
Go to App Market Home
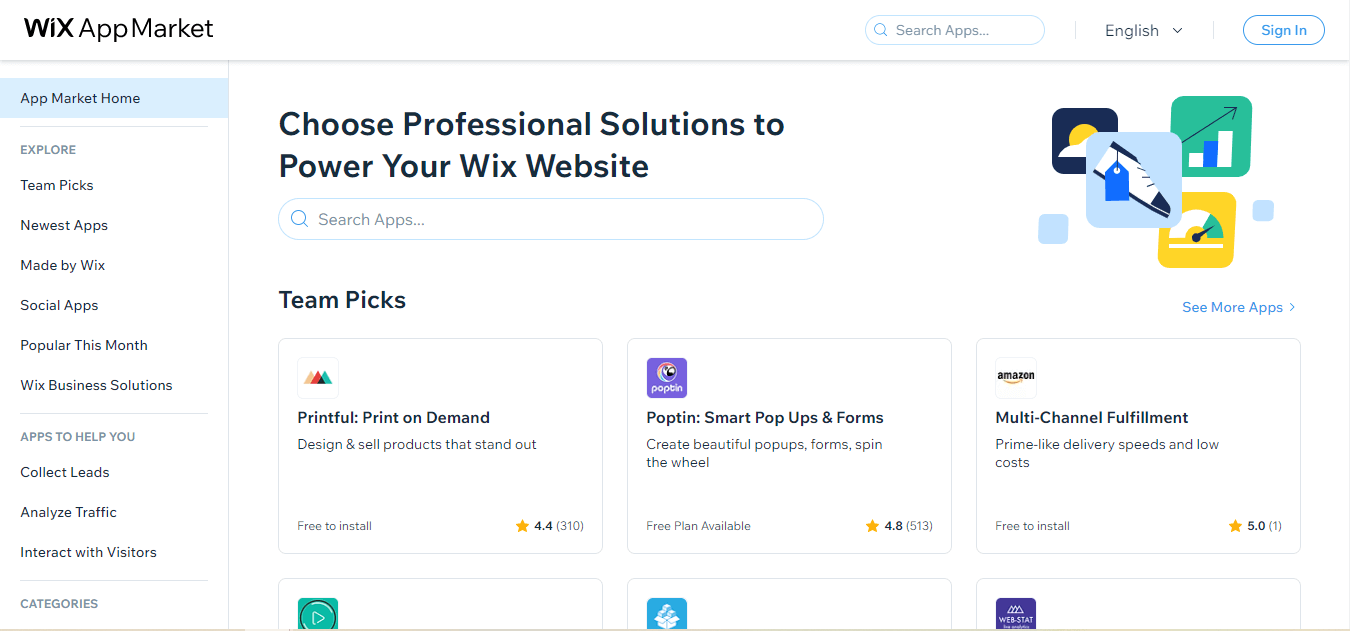click(114, 98)
